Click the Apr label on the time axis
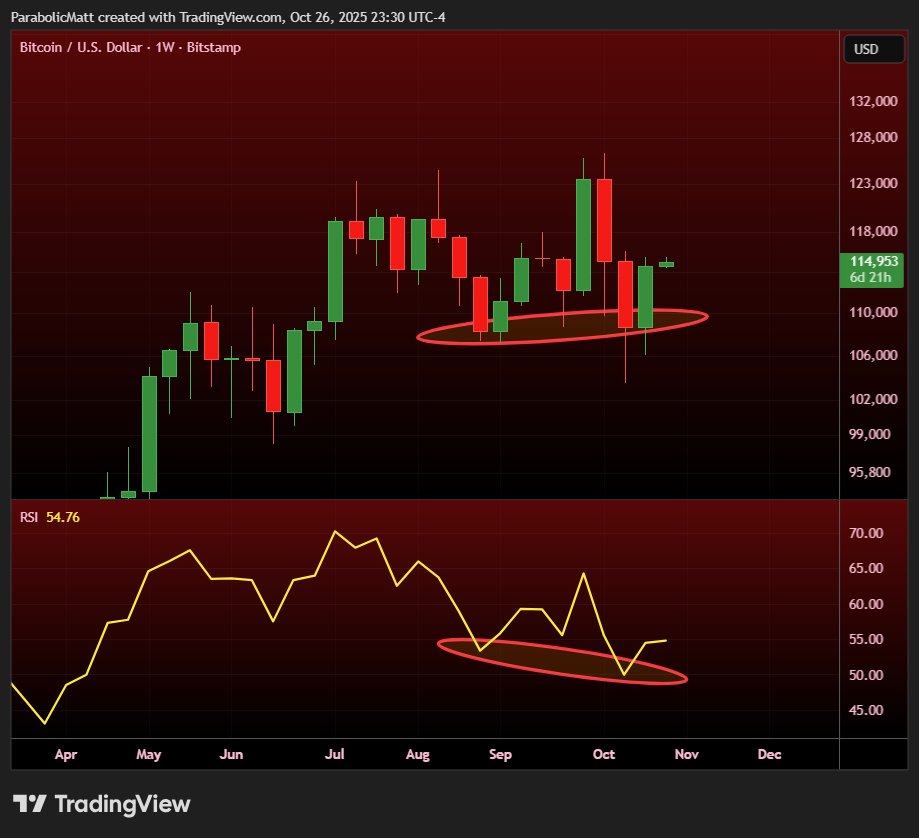The image size is (919, 838). (x=66, y=754)
